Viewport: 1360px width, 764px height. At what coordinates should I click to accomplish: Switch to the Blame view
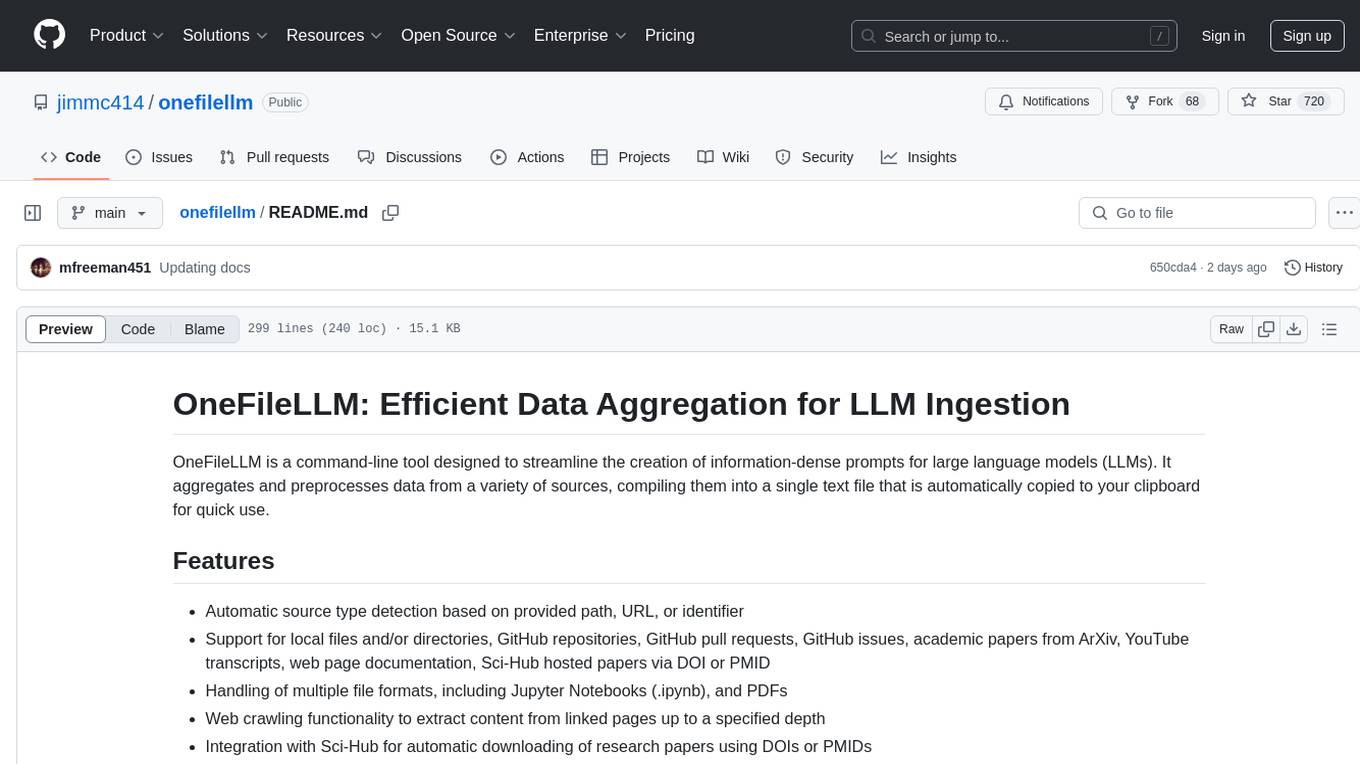point(204,329)
